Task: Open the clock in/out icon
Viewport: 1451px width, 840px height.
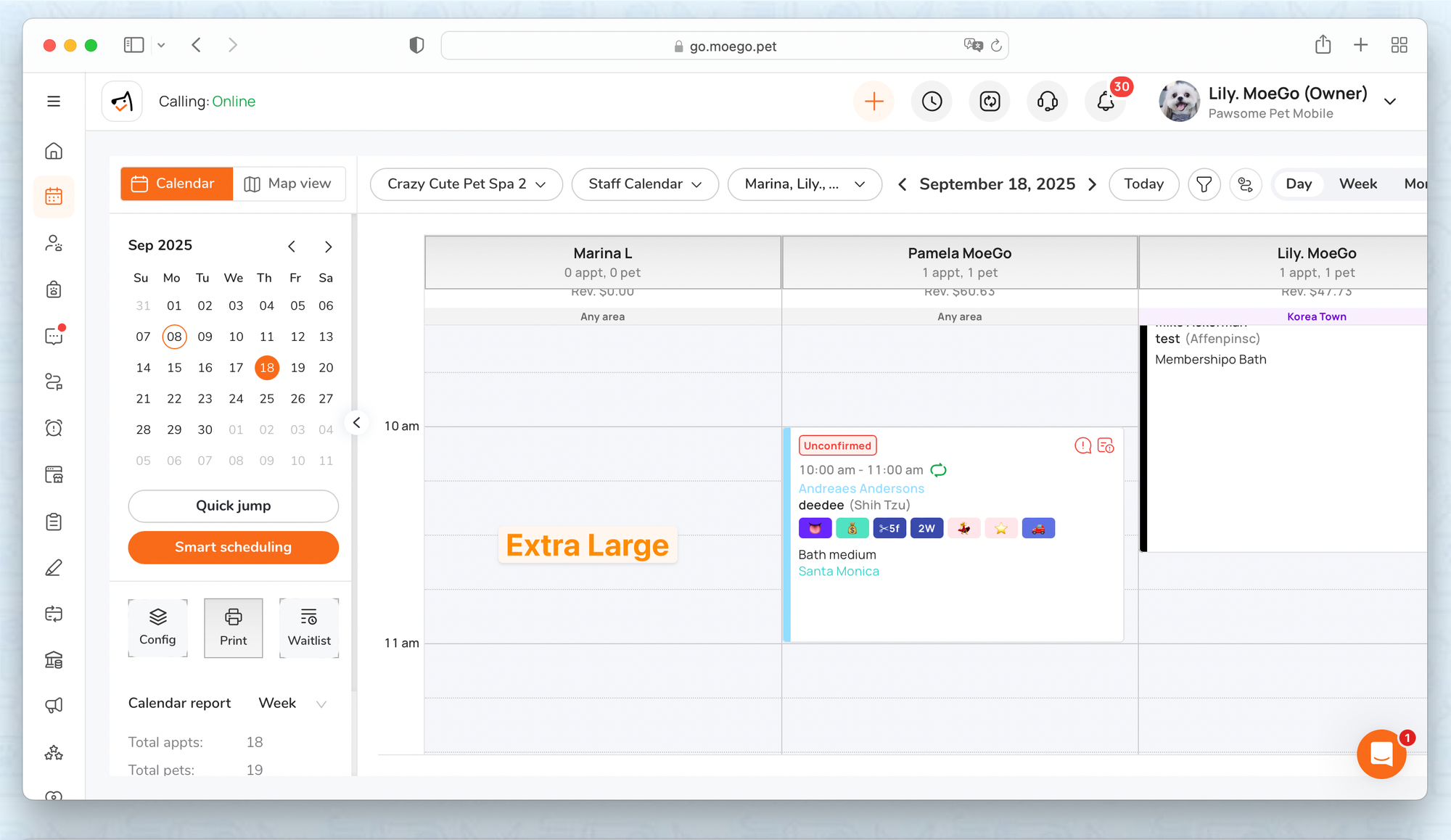Action: [x=932, y=102]
